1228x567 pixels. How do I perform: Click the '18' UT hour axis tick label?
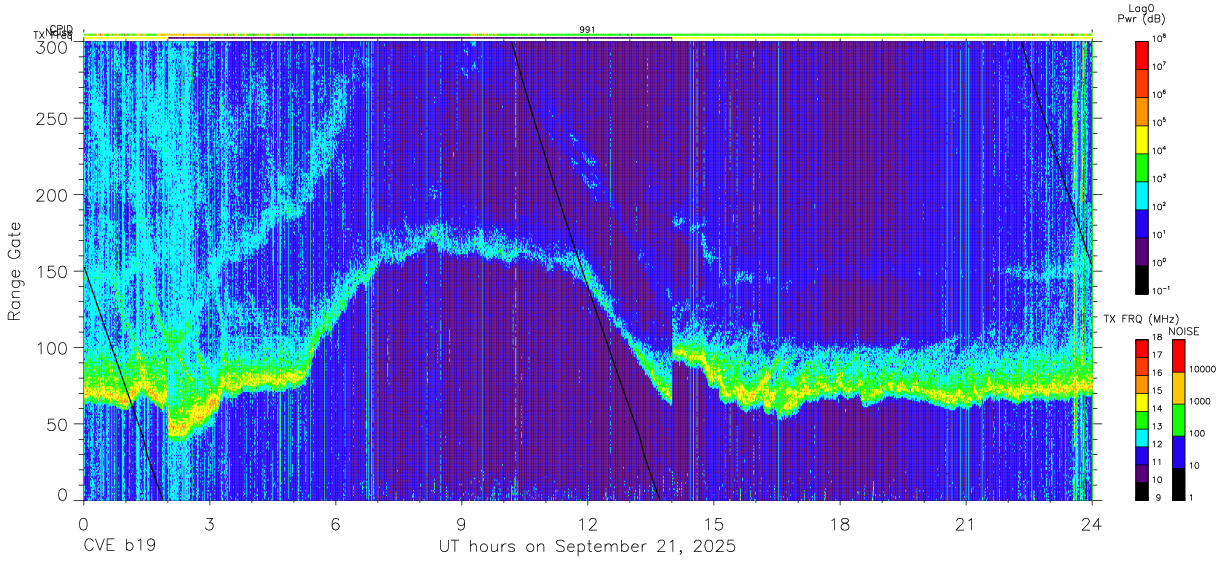[839, 524]
